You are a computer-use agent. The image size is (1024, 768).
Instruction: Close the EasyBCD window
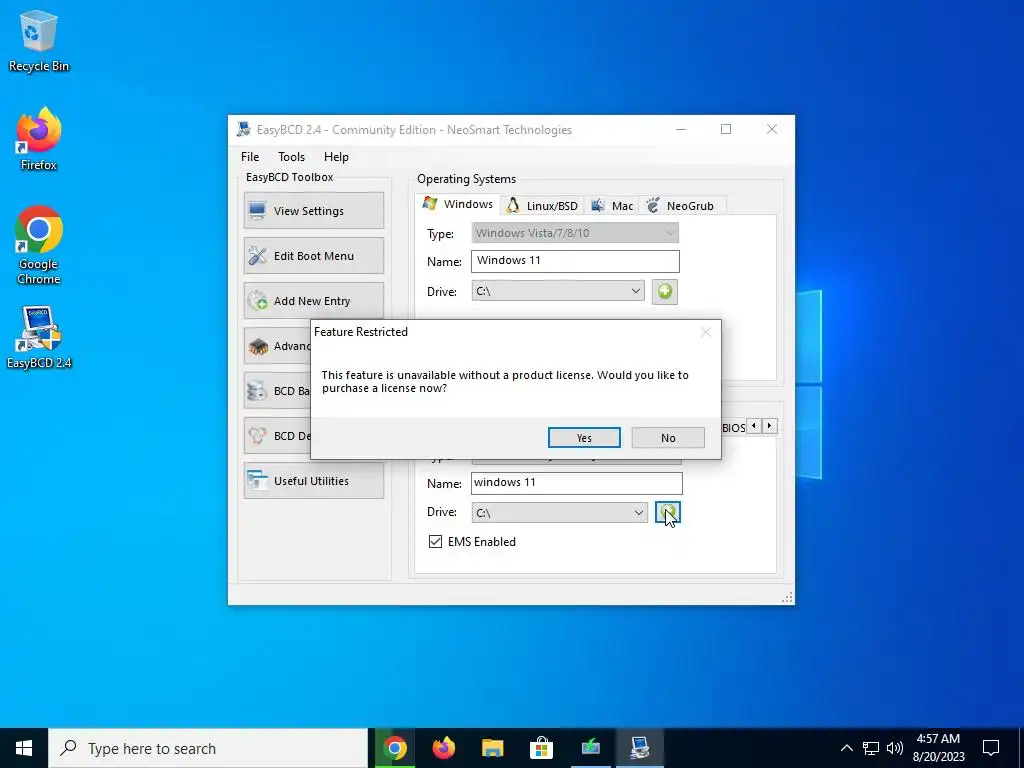pos(772,129)
